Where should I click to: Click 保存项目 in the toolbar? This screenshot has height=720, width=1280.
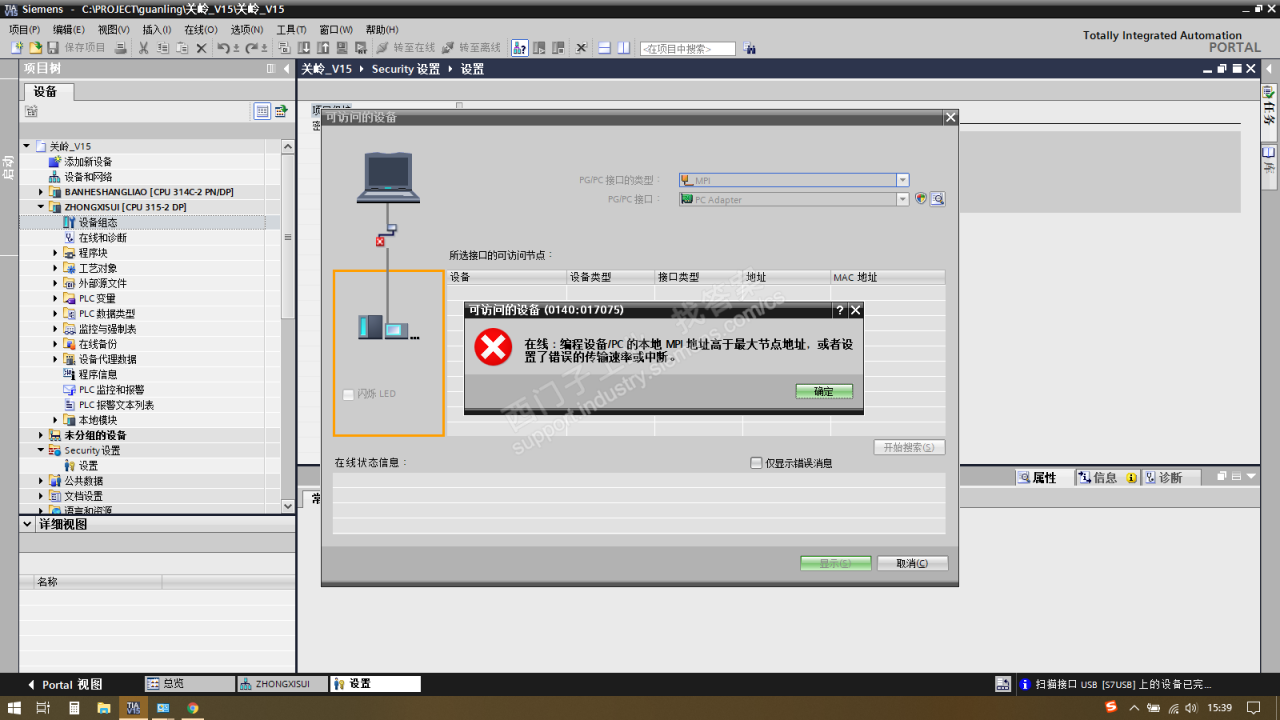pos(76,48)
